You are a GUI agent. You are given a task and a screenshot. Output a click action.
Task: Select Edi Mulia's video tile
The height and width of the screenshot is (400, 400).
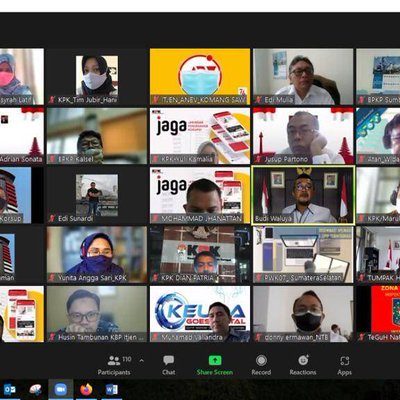click(x=303, y=77)
